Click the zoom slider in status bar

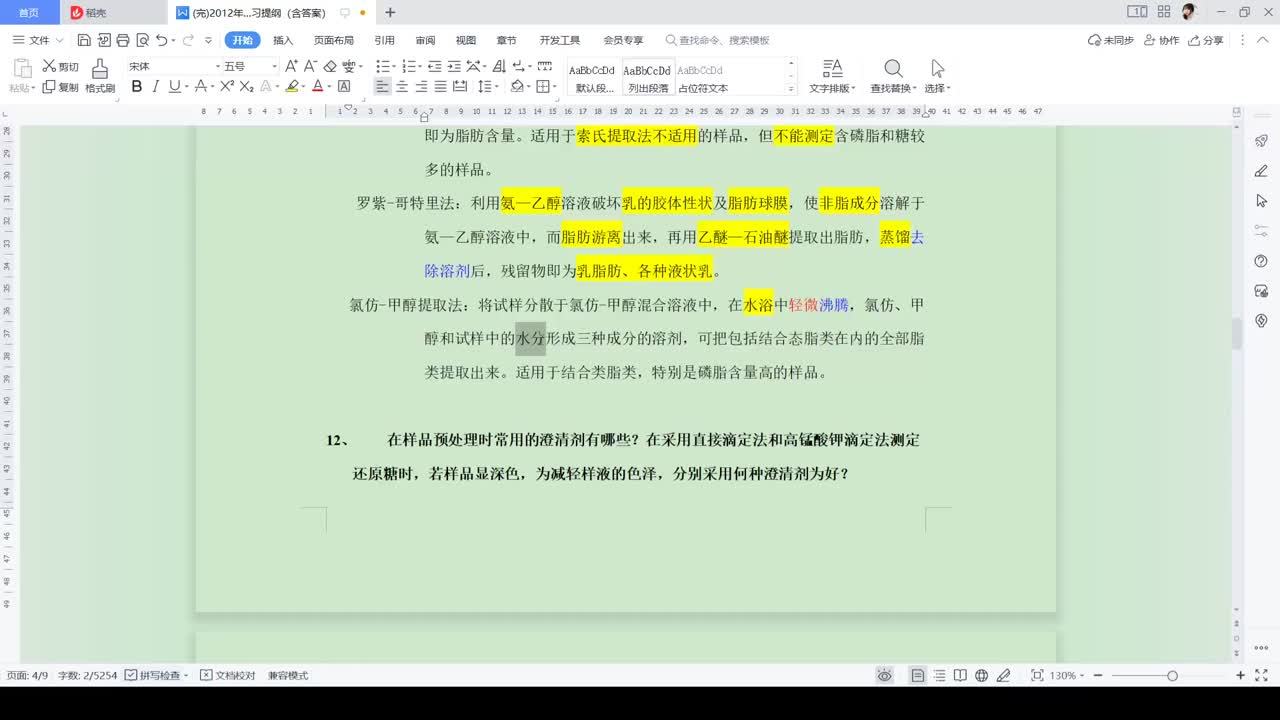pos(1172,676)
